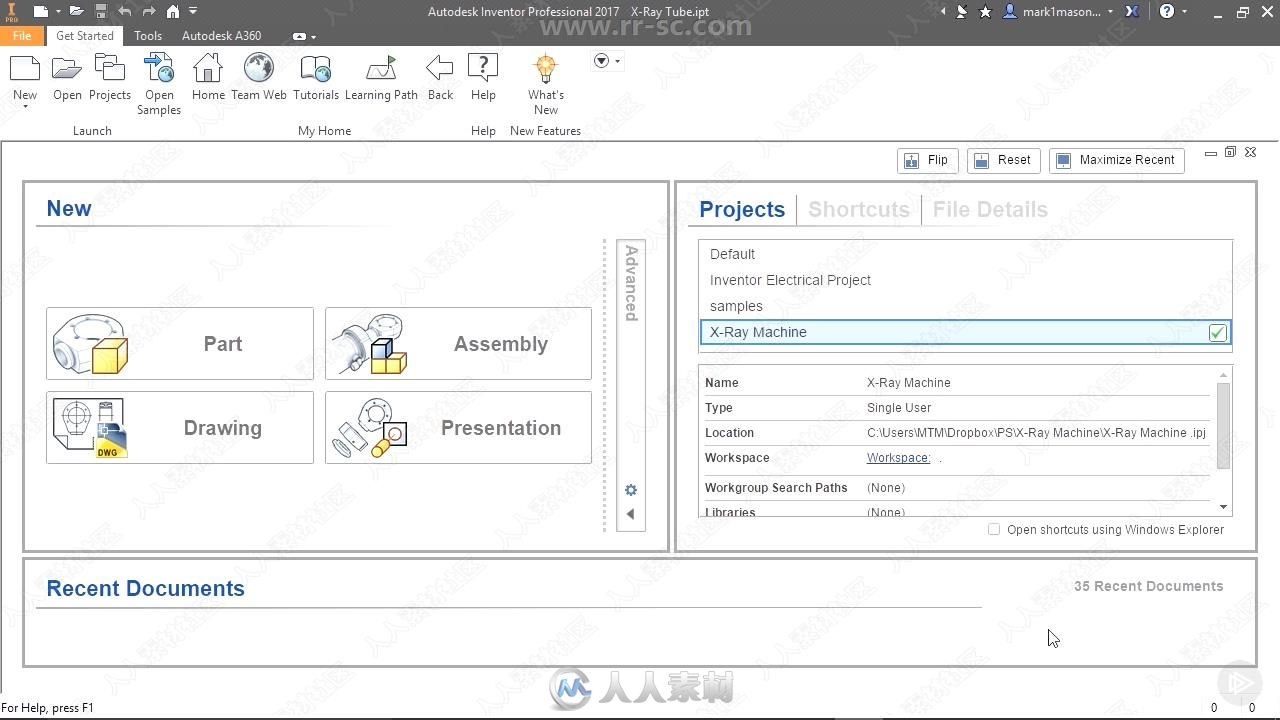Click quick access Save disk icon

click(x=101, y=12)
